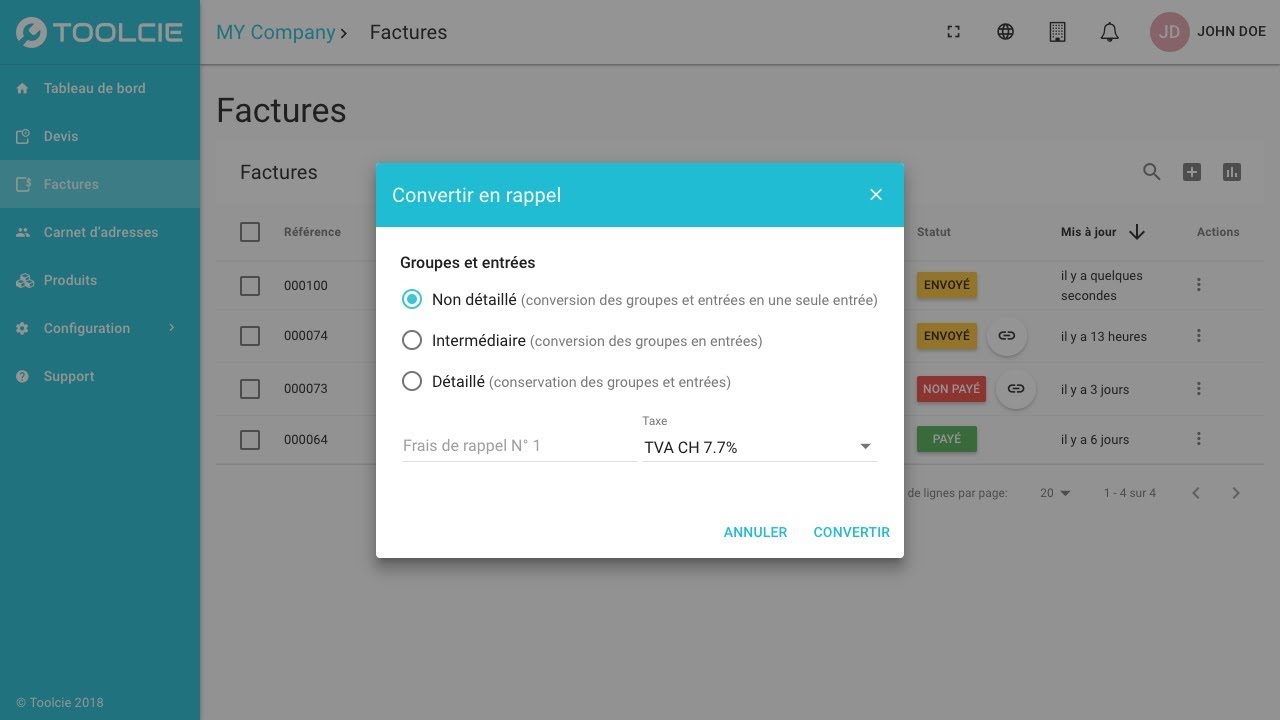Select the Détaillé radio option
This screenshot has height=720, width=1280.
(x=411, y=381)
